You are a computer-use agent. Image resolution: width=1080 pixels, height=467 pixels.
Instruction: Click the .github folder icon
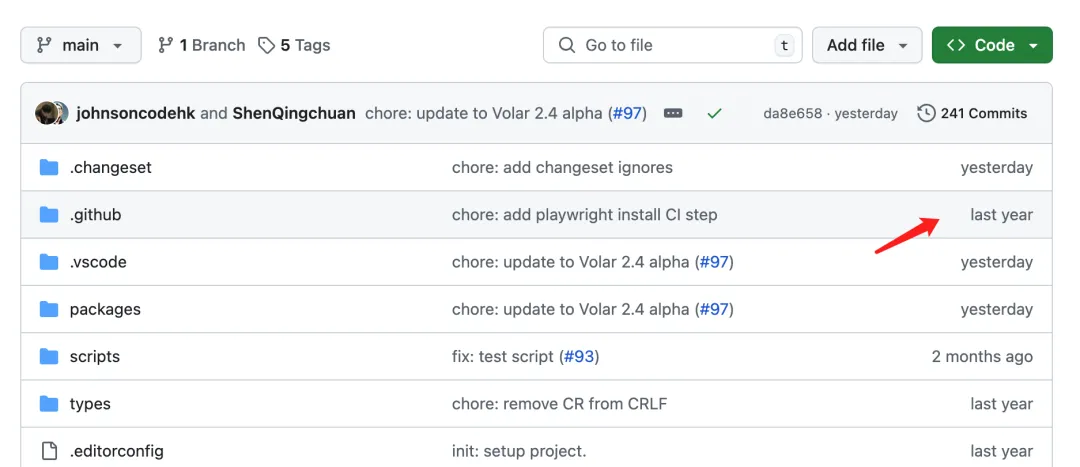click(x=49, y=214)
